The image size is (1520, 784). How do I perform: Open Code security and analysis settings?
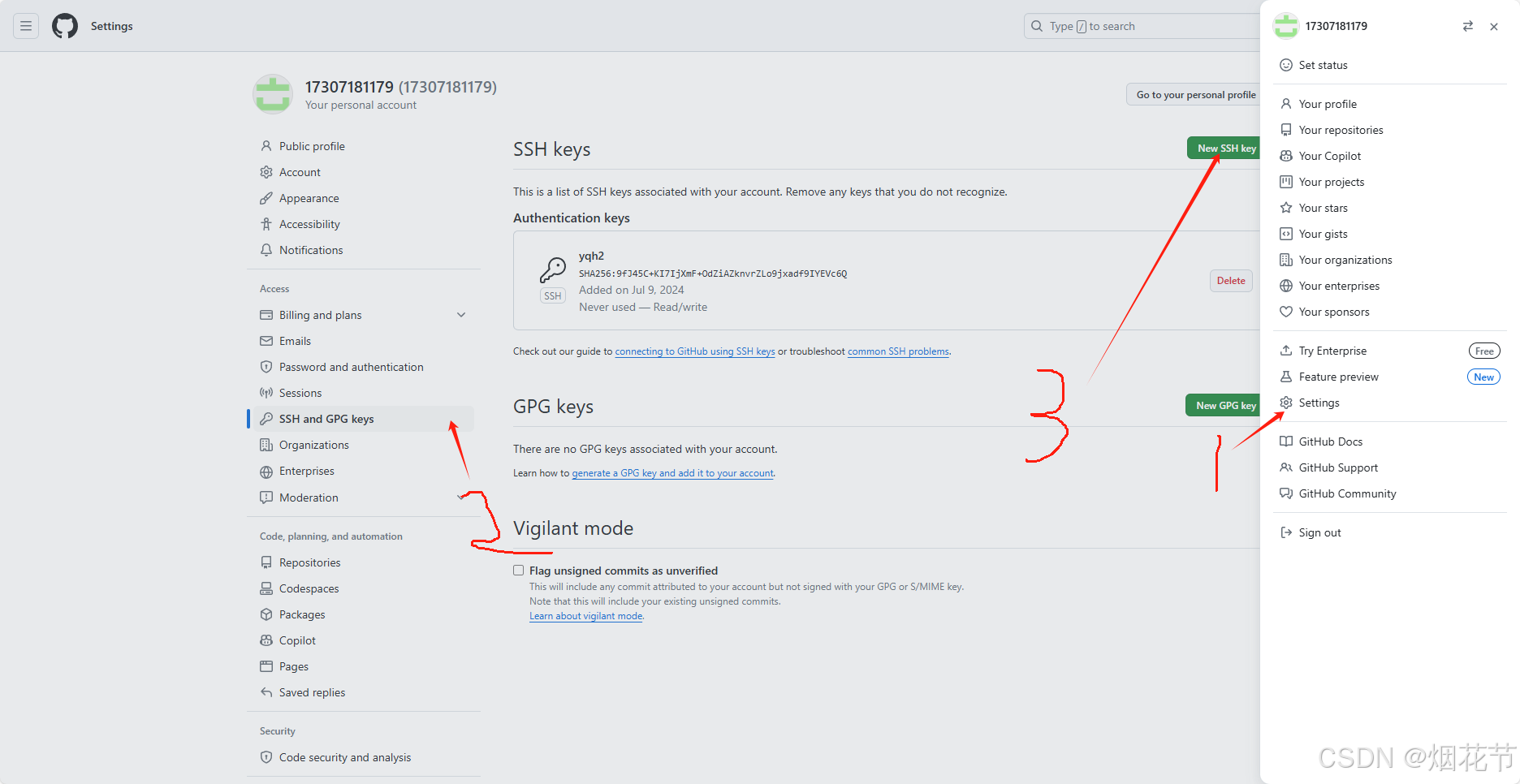[x=364, y=757]
